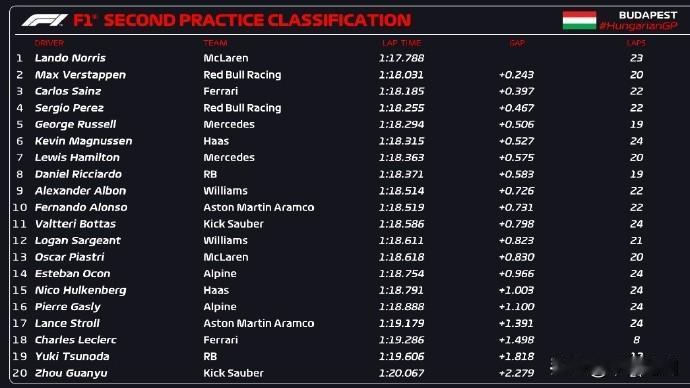Select Zhou Guanyu's lap time 1:20.067
The image size is (690, 388).
pyautogui.click(x=401, y=373)
